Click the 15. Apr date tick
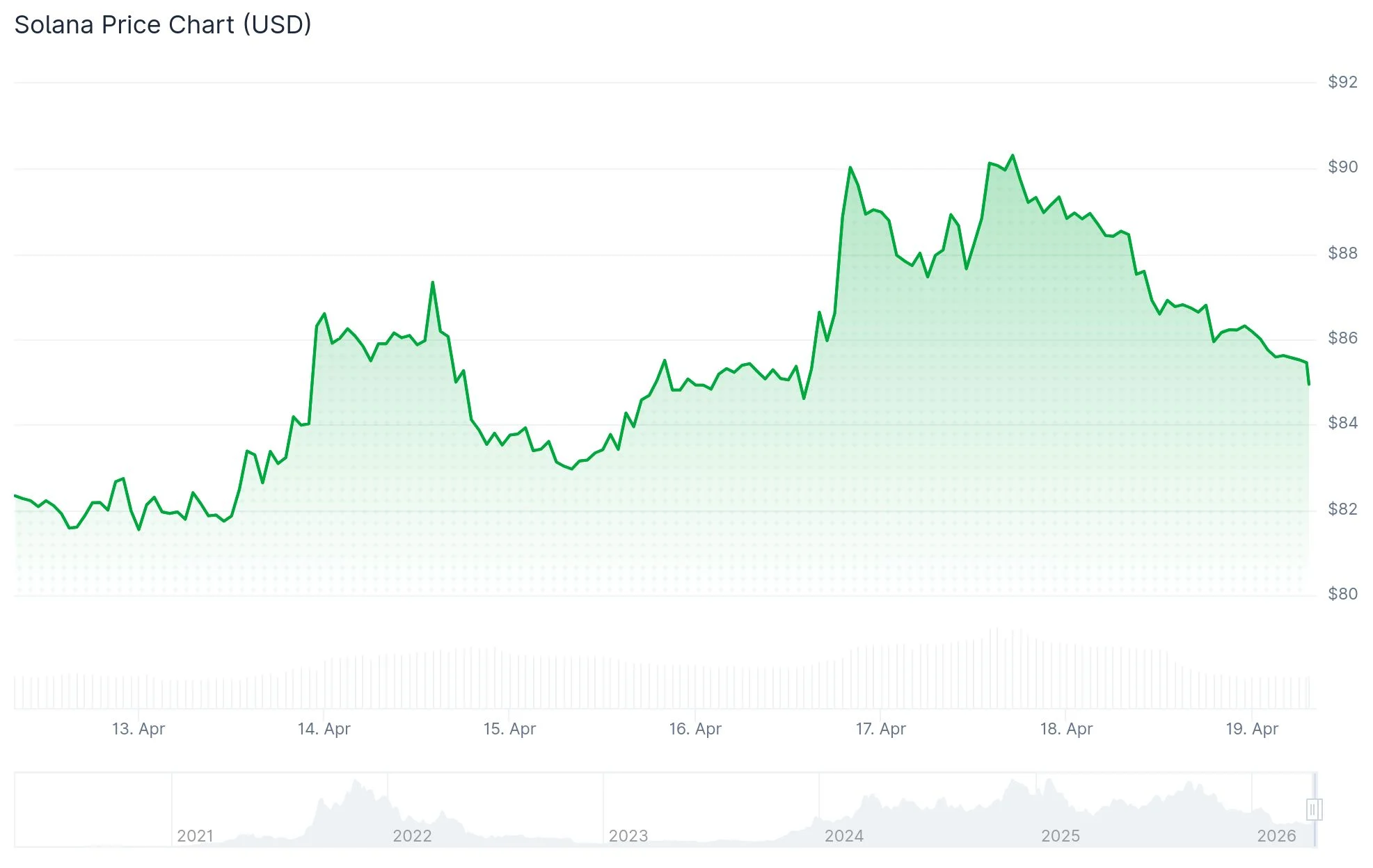Viewport: 1373px width, 868px height. coord(509,729)
